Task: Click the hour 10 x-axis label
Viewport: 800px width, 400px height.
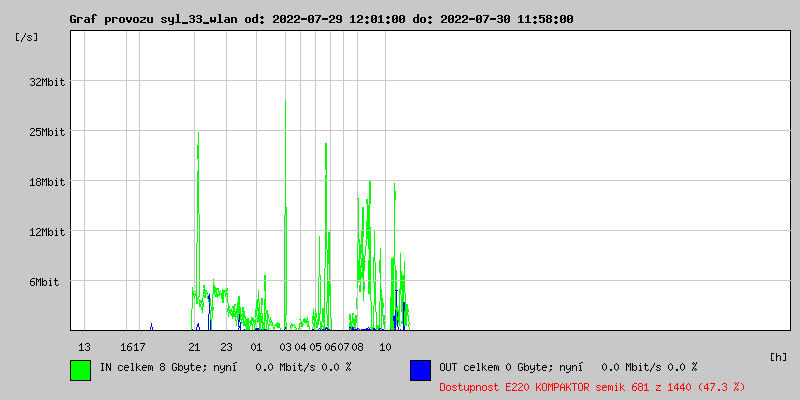Action: 384,347
